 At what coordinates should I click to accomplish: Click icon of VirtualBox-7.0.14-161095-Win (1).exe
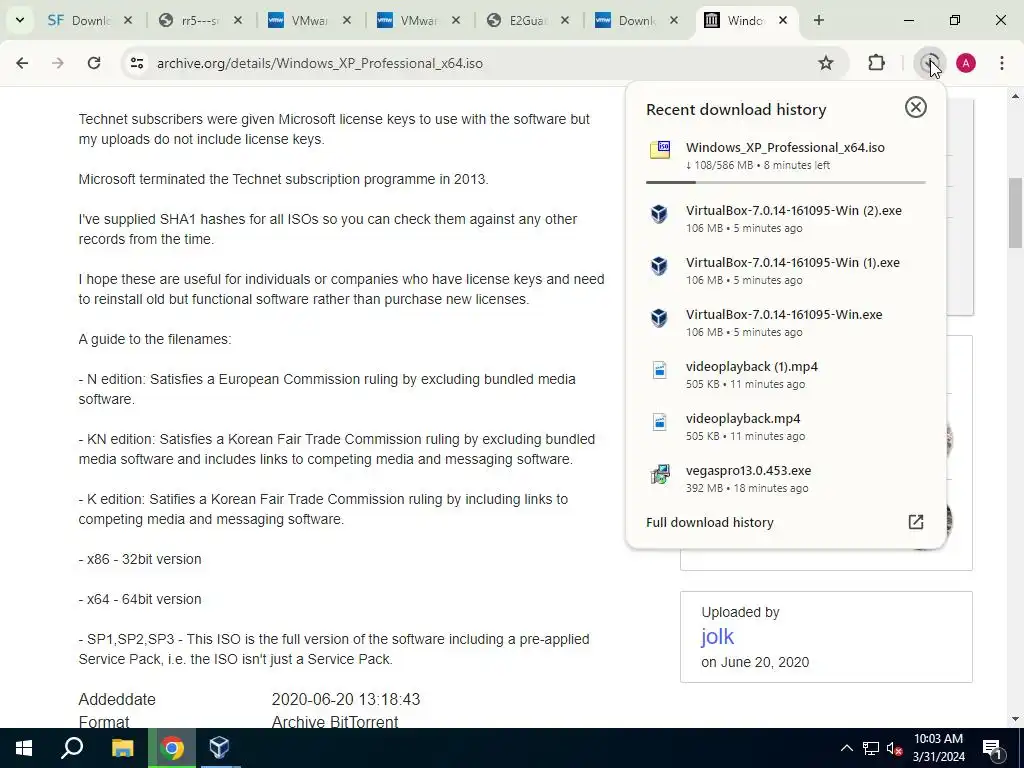pos(660,266)
